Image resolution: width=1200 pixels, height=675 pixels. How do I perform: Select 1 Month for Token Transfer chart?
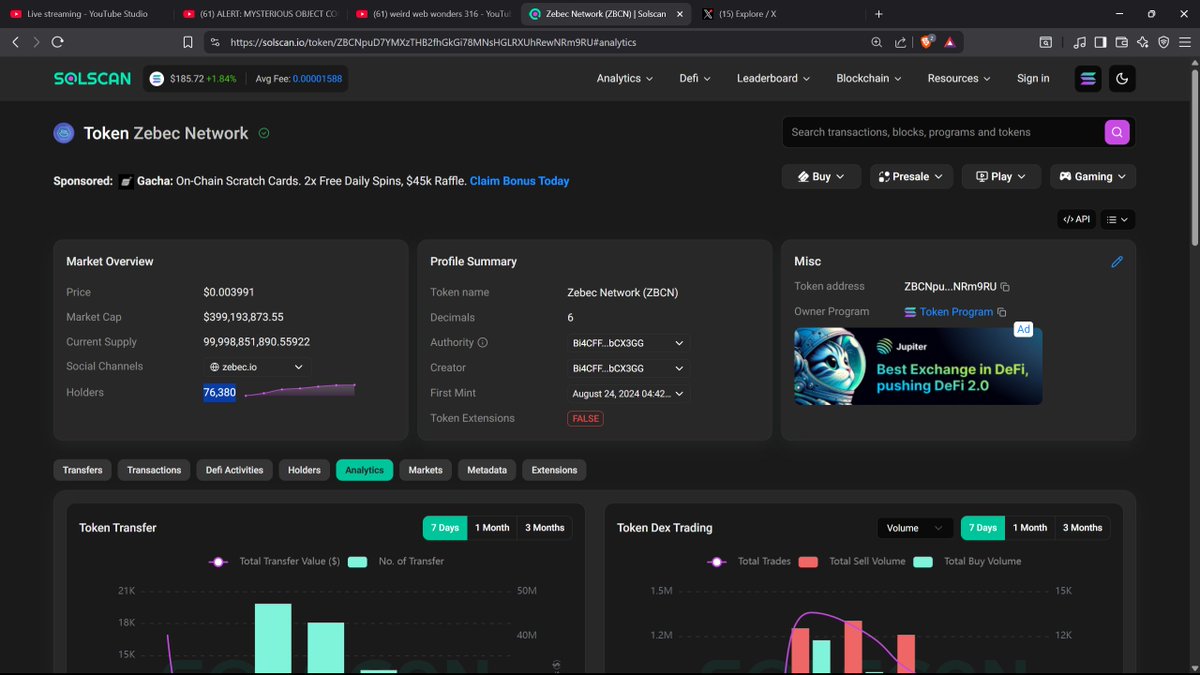(x=492, y=527)
